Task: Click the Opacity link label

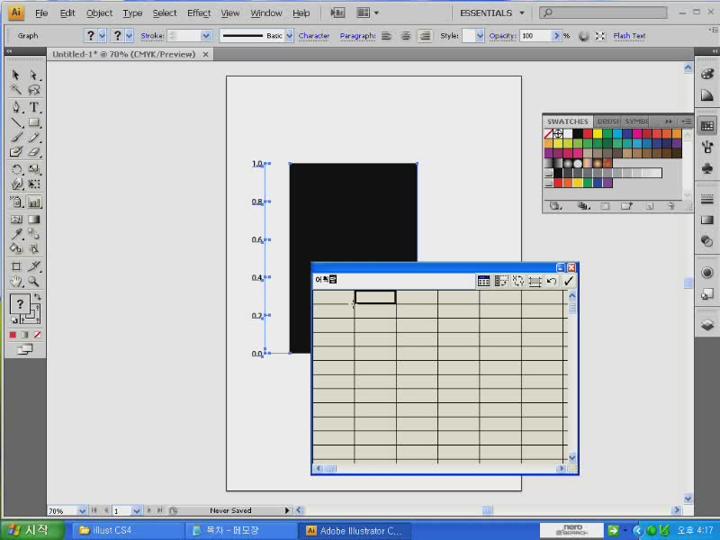Action: coord(503,36)
